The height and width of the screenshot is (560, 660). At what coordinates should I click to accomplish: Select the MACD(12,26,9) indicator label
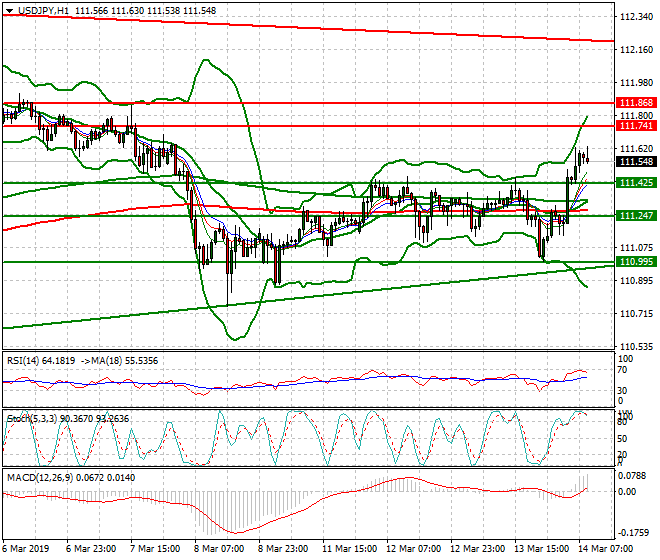(40, 478)
